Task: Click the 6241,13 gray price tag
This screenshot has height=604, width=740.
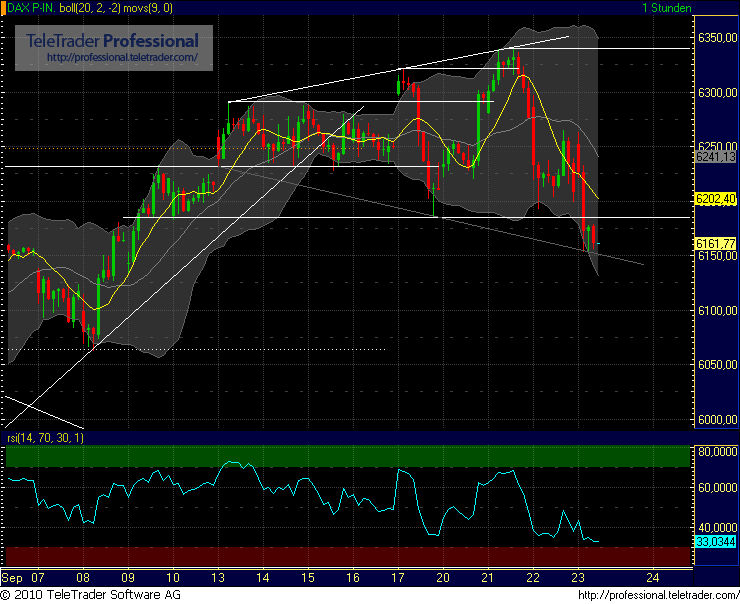Action: coord(716,157)
